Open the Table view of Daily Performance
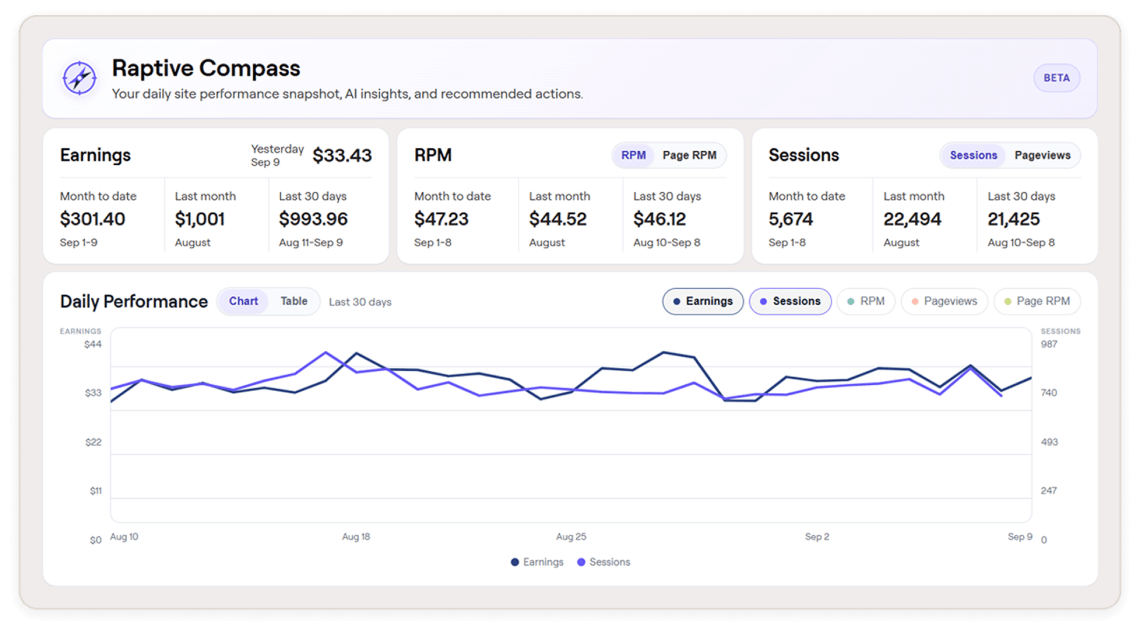 tap(294, 301)
